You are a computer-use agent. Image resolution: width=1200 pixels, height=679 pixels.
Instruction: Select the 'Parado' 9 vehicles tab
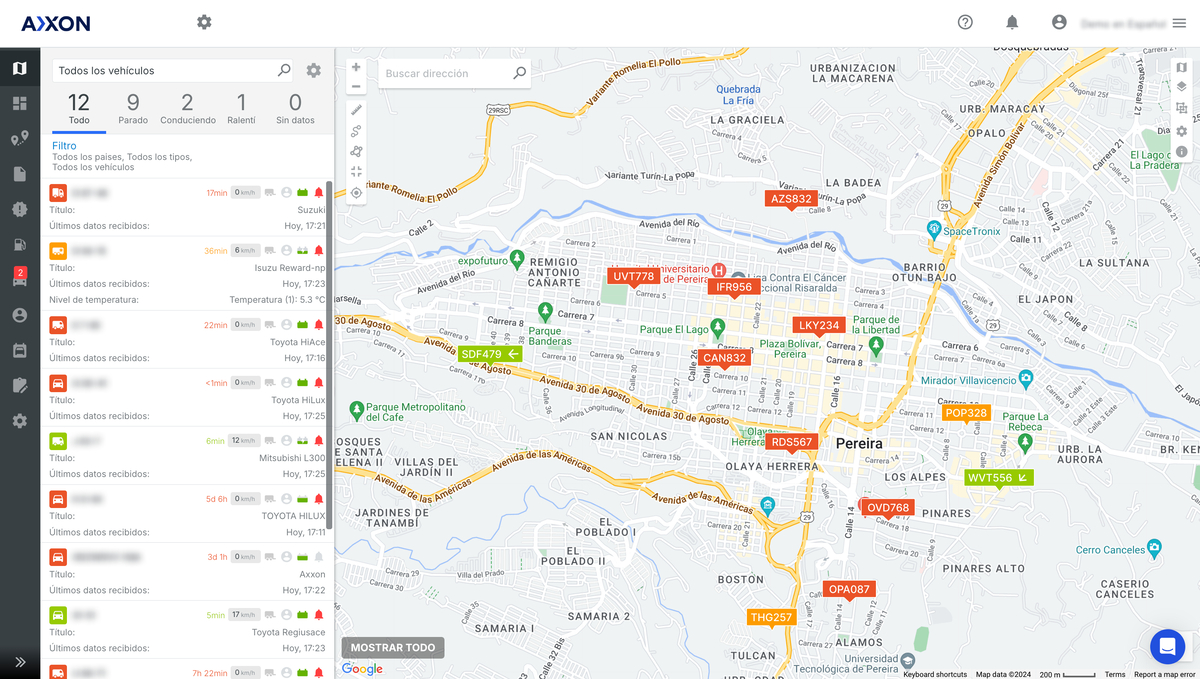[x=133, y=109]
